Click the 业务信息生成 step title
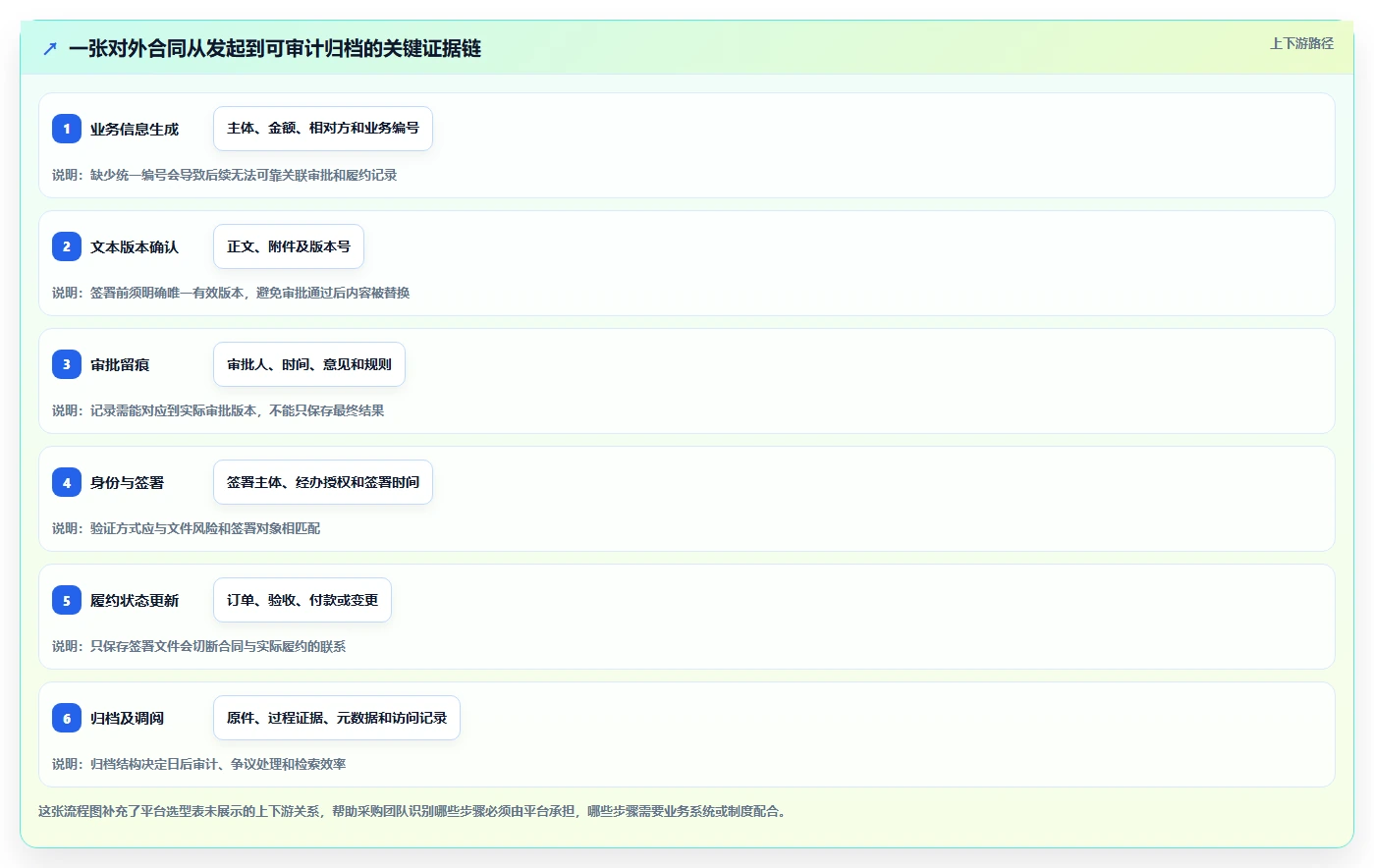1374x868 pixels. click(135, 129)
